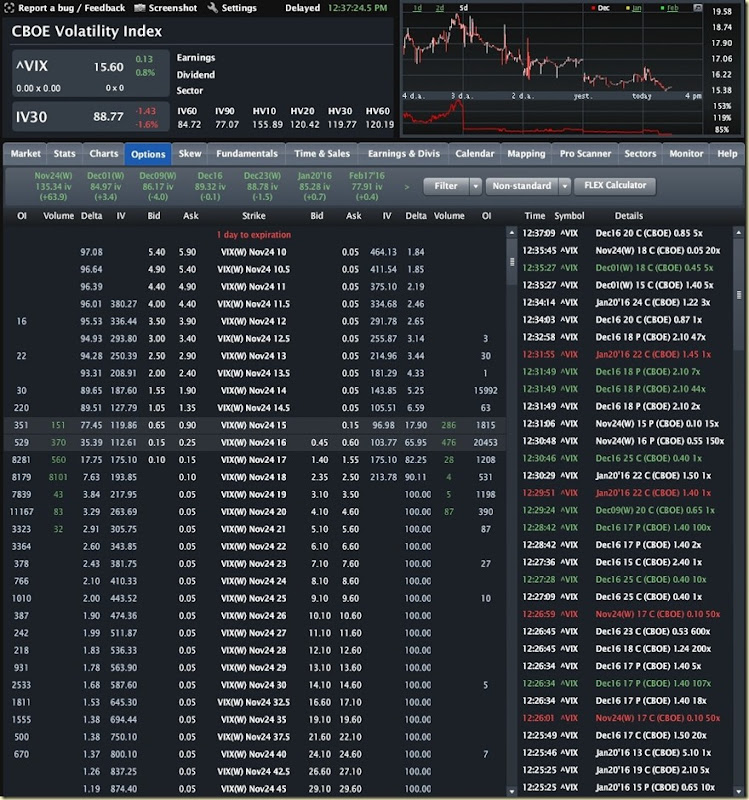Viewport: 749px width, 800px height.
Task: Click the trades list scroll-down arrow
Action: coord(738,791)
